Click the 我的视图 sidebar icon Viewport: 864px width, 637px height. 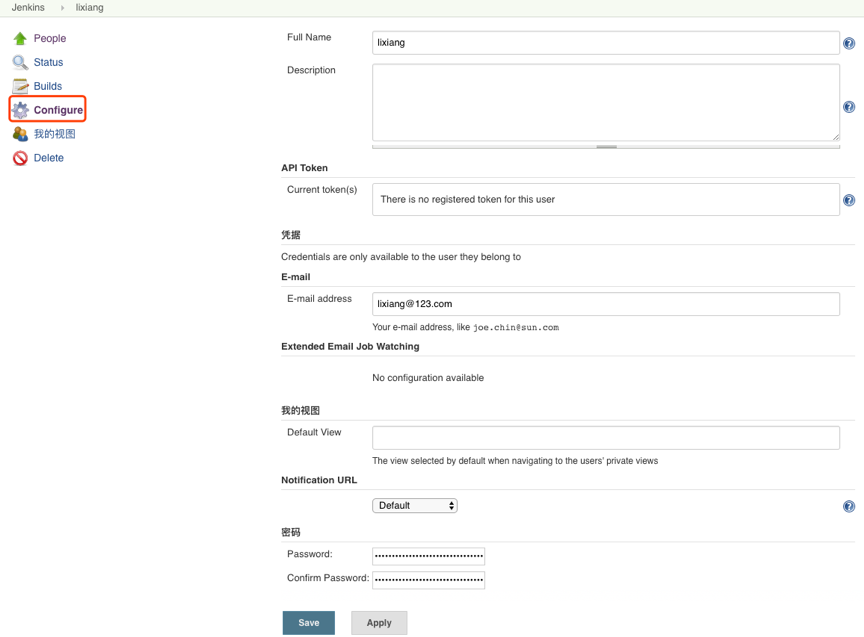click(20, 134)
